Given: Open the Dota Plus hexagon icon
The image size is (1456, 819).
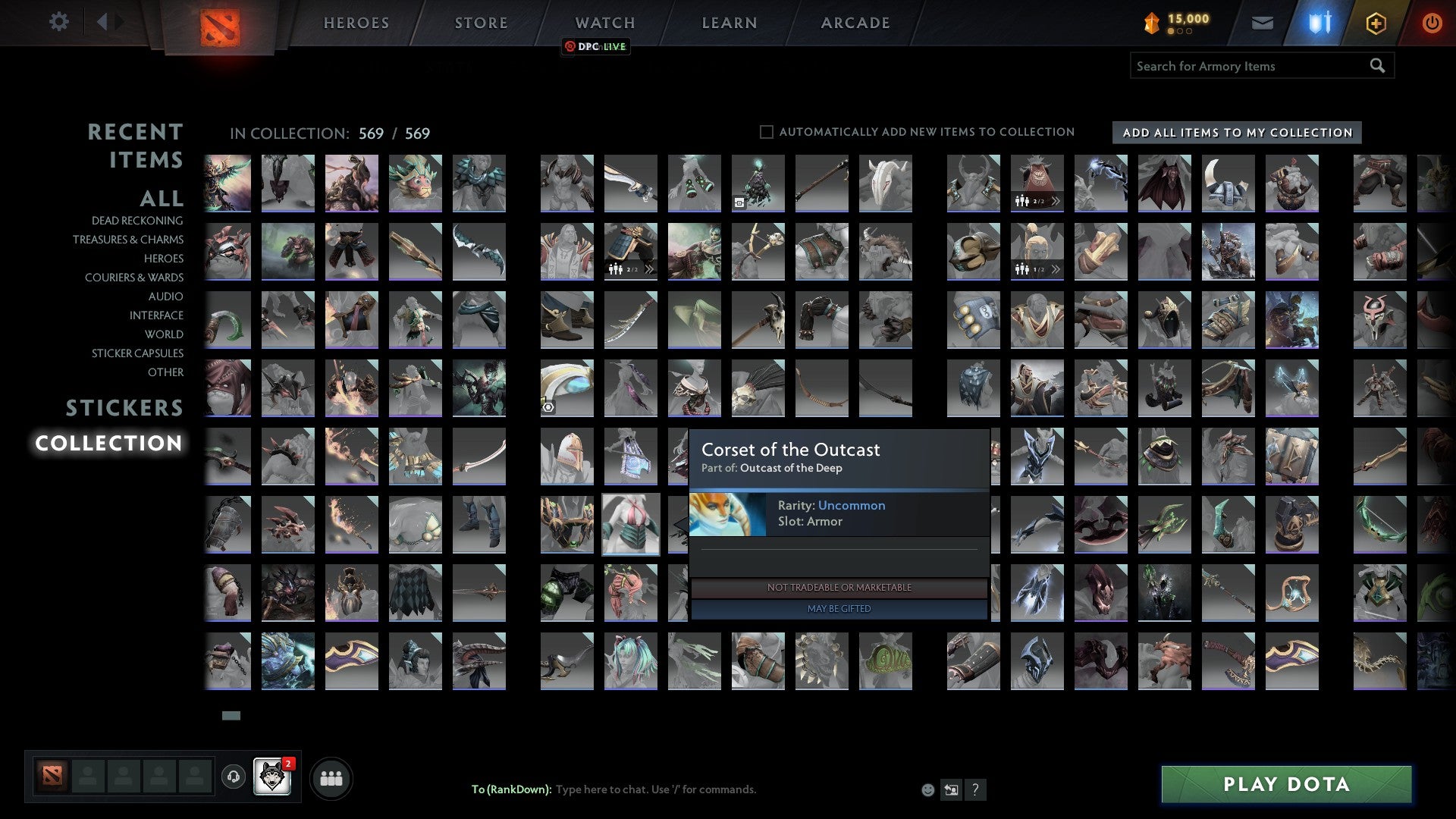Looking at the screenshot, I should point(1376,23).
